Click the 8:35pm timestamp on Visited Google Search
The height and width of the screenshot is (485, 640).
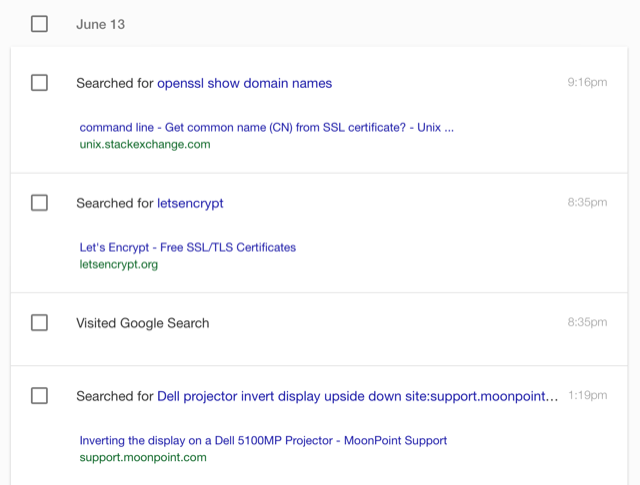point(587,322)
